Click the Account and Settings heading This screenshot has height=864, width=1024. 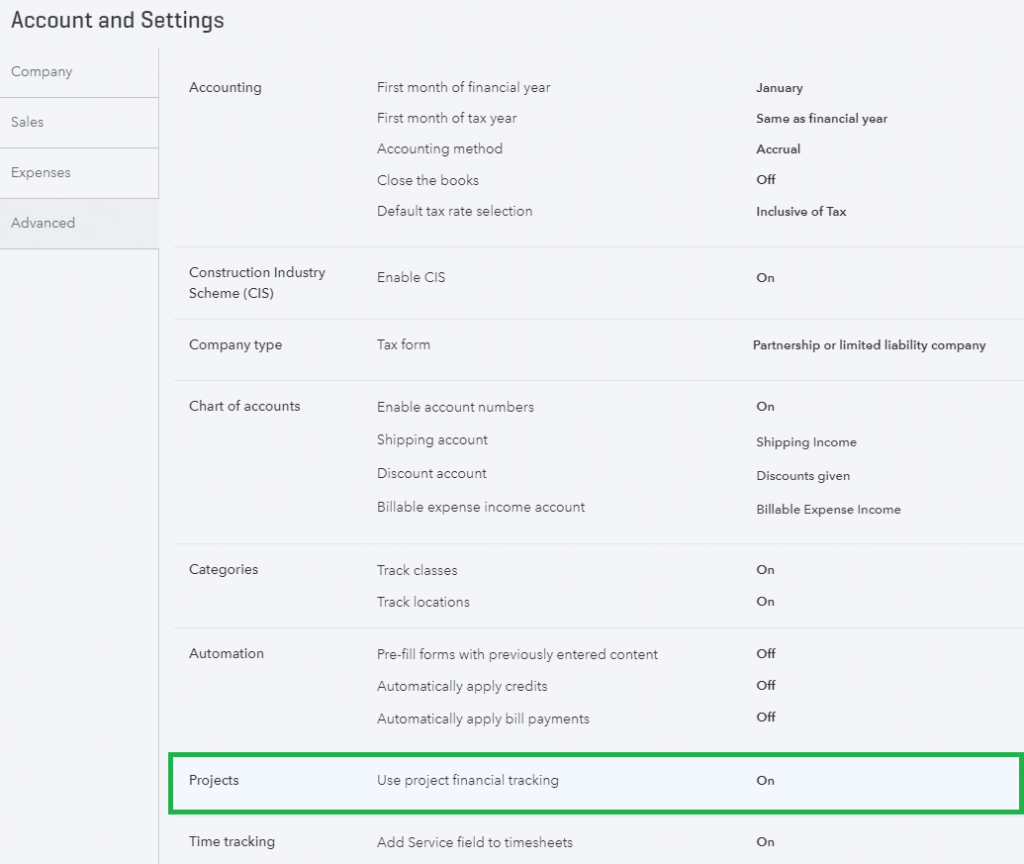coord(118,20)
